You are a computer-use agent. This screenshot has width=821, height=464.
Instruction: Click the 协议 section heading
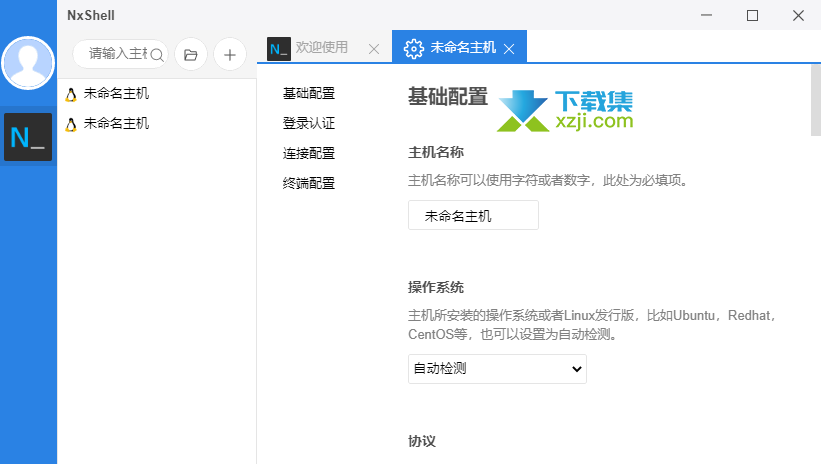[422, 441]
